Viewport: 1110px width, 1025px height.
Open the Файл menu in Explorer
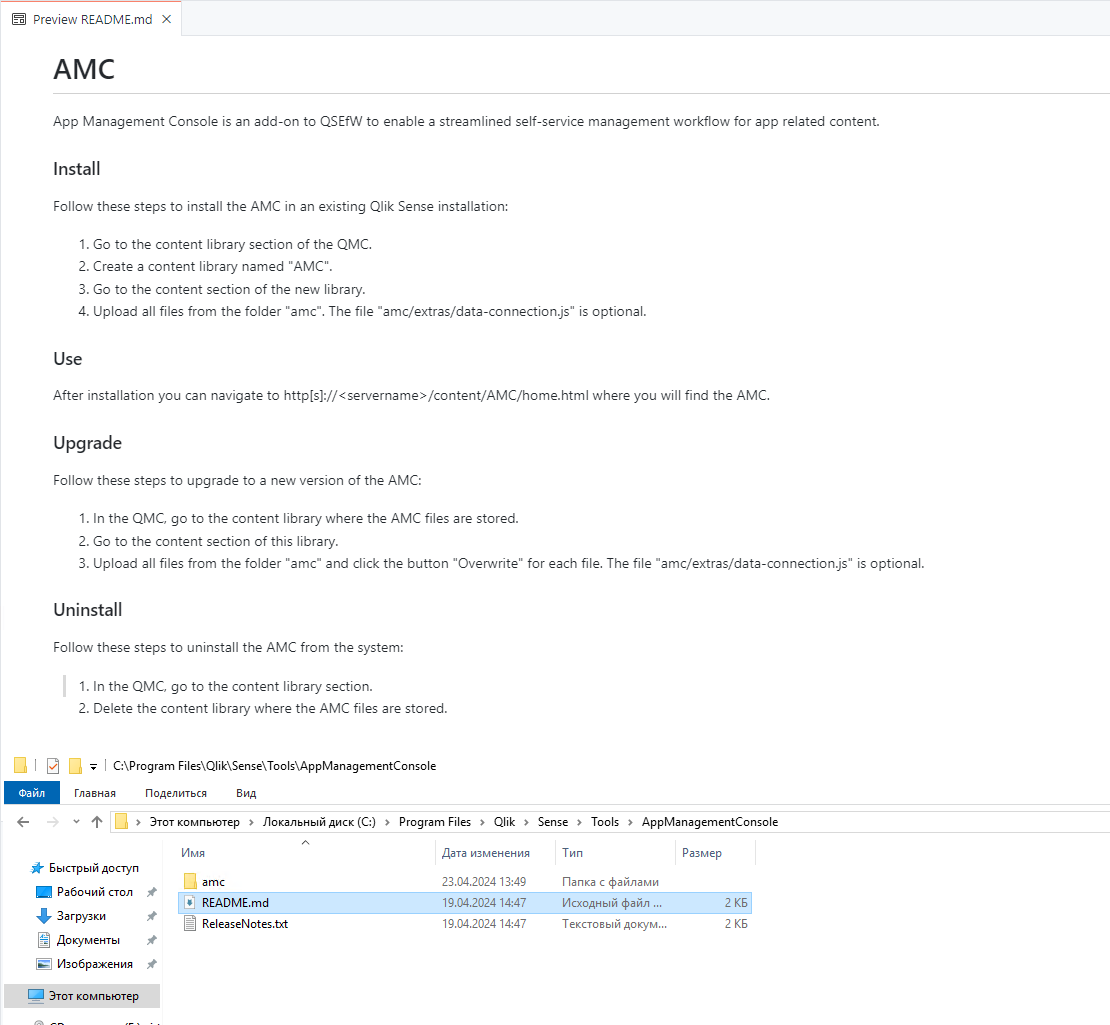(31, 792)
